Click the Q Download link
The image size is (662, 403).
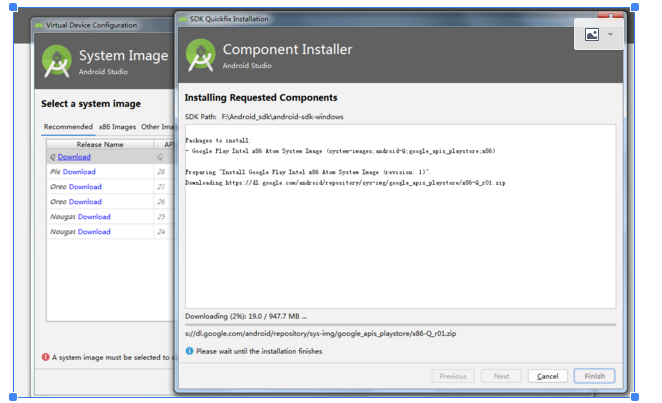[x=74, y=157]
